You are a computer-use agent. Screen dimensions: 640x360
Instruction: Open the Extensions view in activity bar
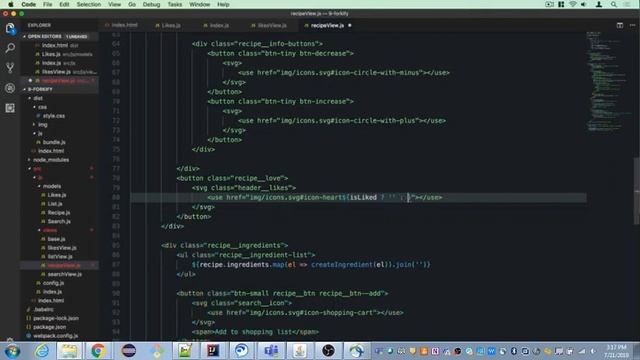pyautogui.click(x=10, y=108)
